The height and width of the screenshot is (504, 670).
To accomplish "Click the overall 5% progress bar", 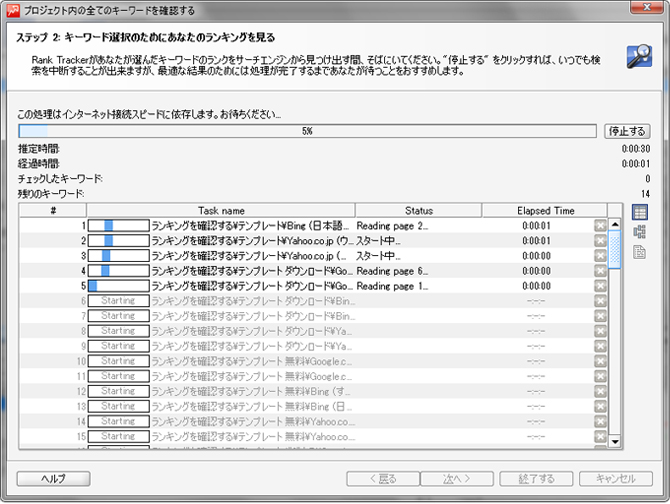I will click(307, 131).
